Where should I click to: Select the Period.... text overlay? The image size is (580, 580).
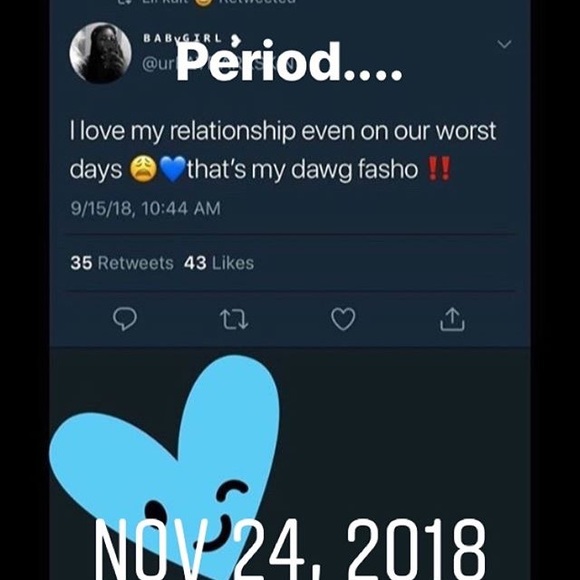[289, 61]
